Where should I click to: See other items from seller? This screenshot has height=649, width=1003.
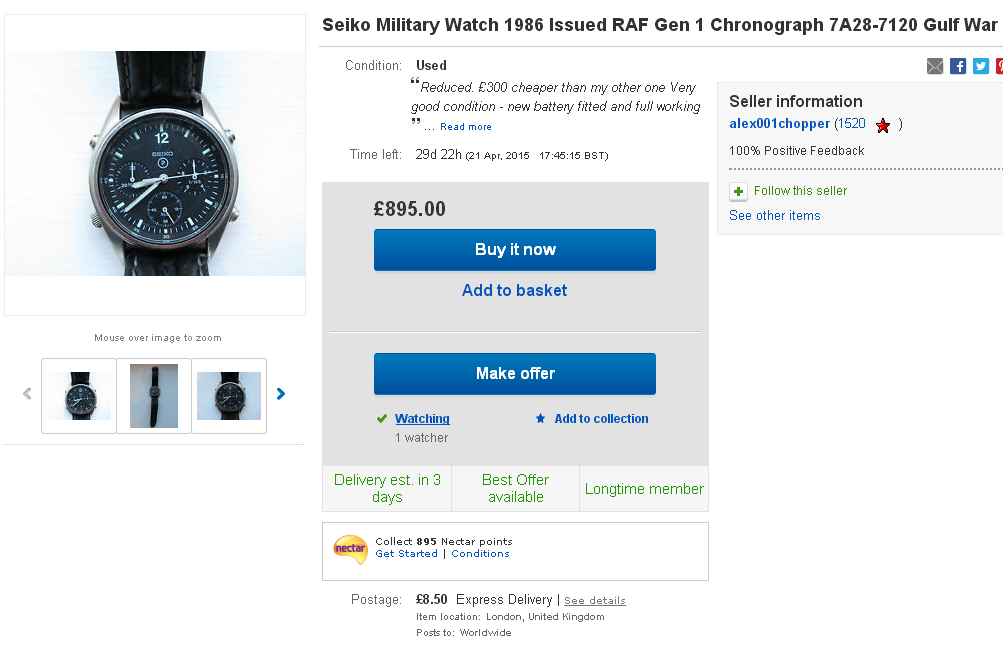774,216
